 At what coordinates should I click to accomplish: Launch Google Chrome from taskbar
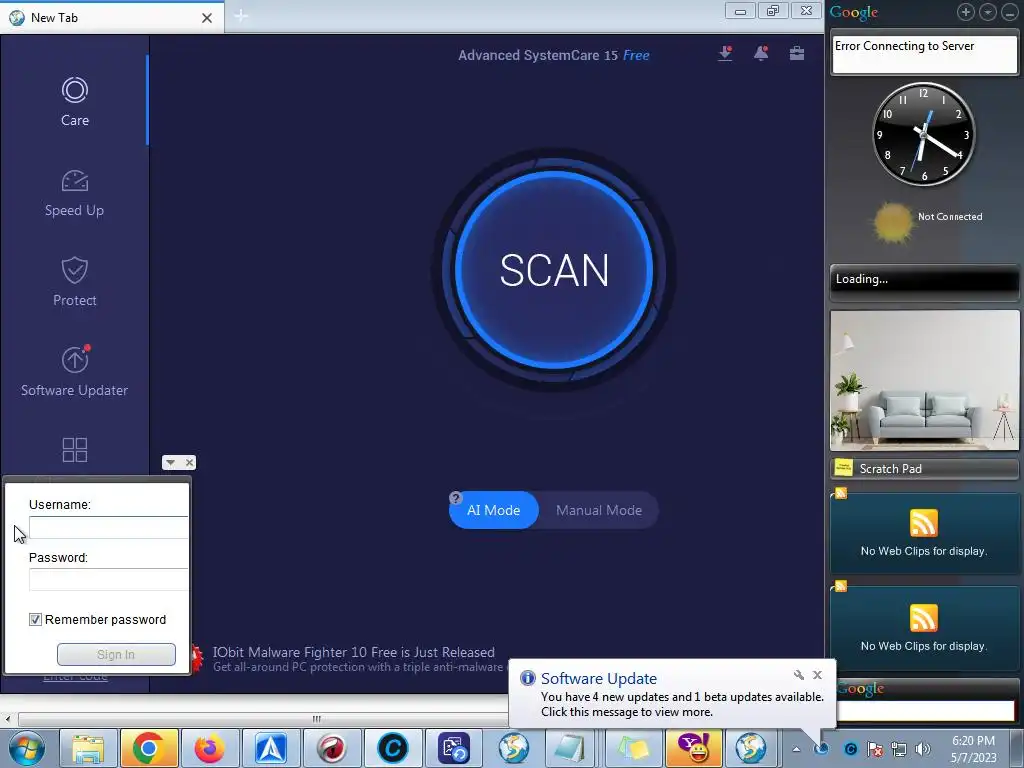pyautogui.click(x=149, y=748)
